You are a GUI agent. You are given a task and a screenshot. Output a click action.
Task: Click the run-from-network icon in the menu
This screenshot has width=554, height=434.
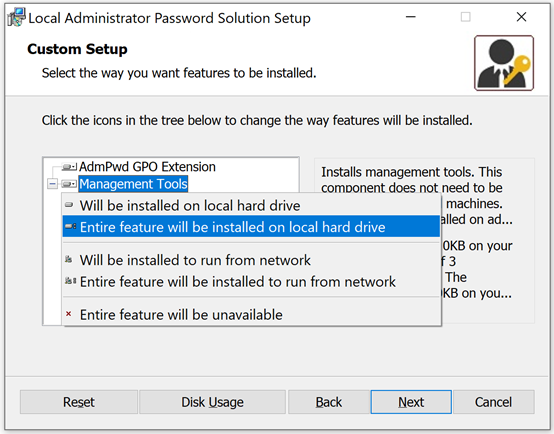pos(69,260)
